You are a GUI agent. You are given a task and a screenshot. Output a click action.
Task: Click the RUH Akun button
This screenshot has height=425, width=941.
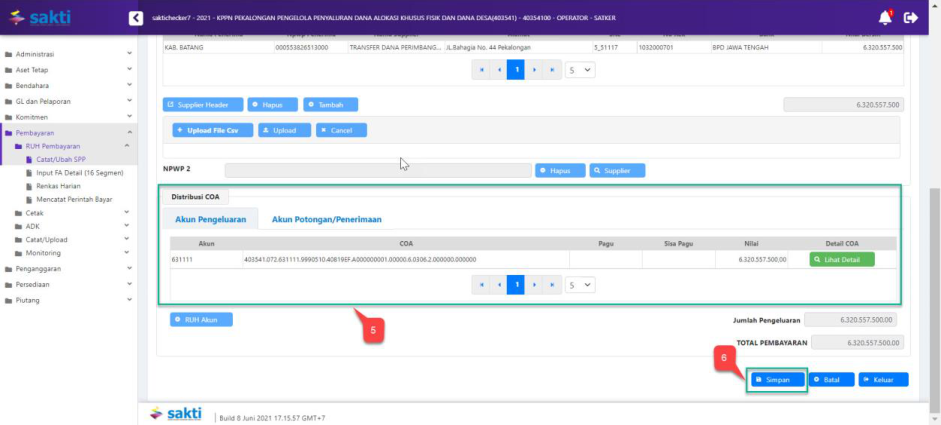click(201, 320)
